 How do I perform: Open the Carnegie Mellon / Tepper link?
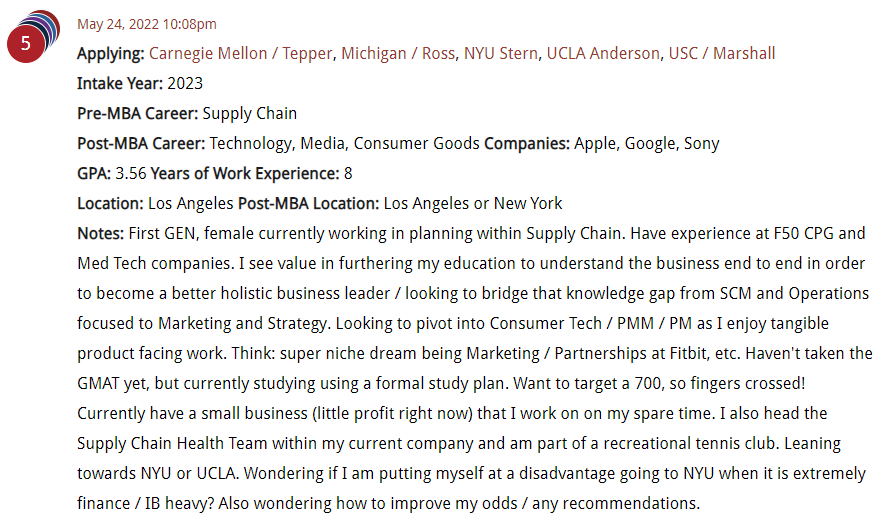pyautogui.click(x=240, y=53)
